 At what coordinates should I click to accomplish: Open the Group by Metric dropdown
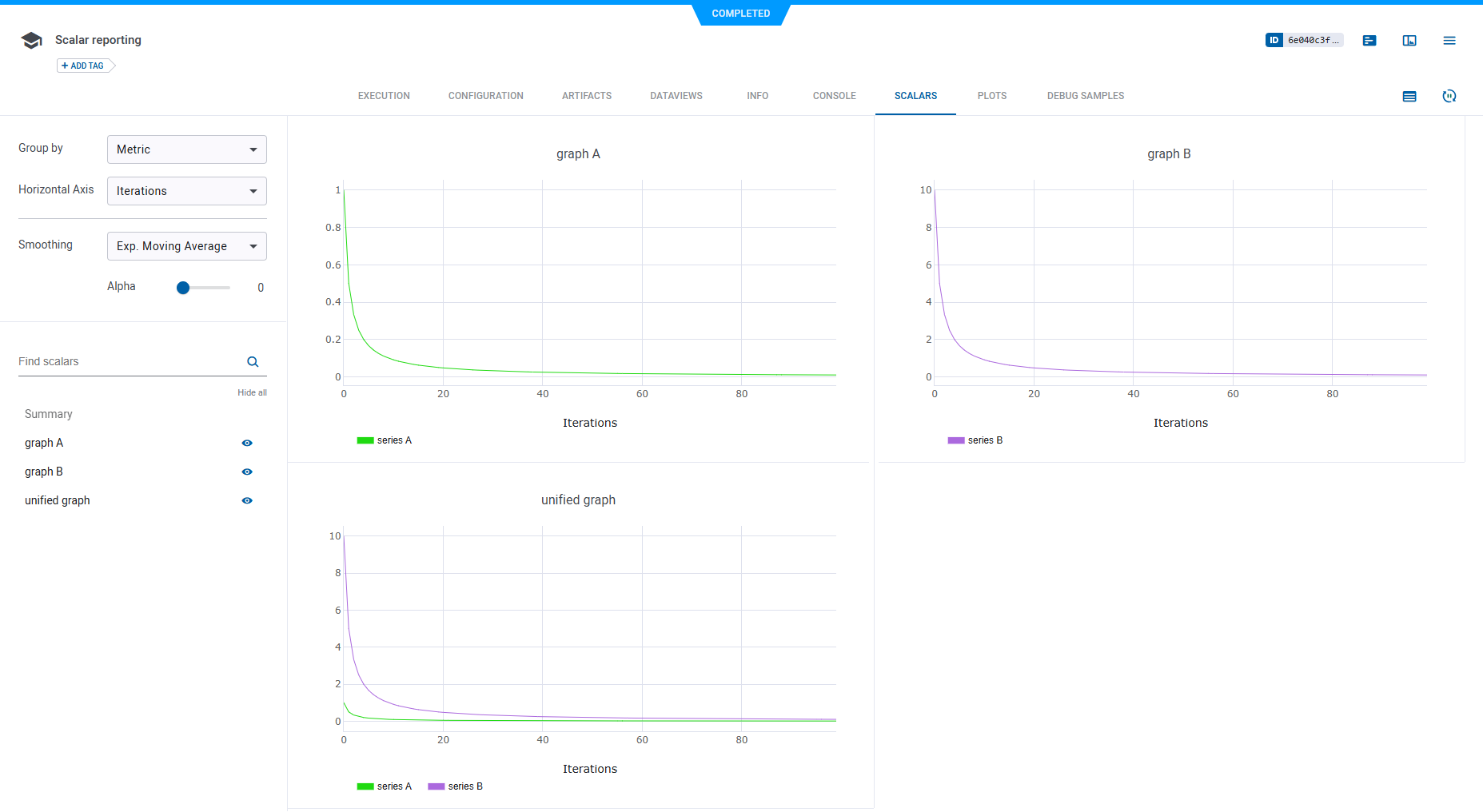pyautogui.click(x=187, y=149)
